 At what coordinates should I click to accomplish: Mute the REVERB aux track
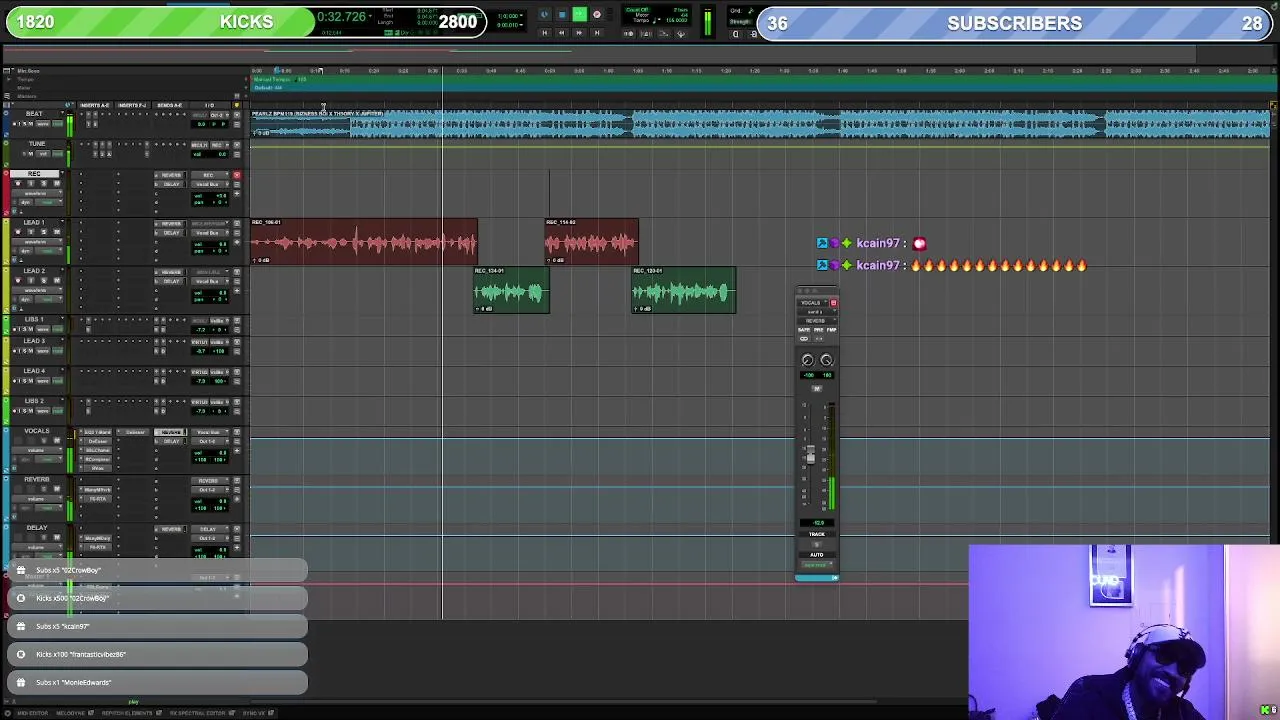(x=57, y=489)
